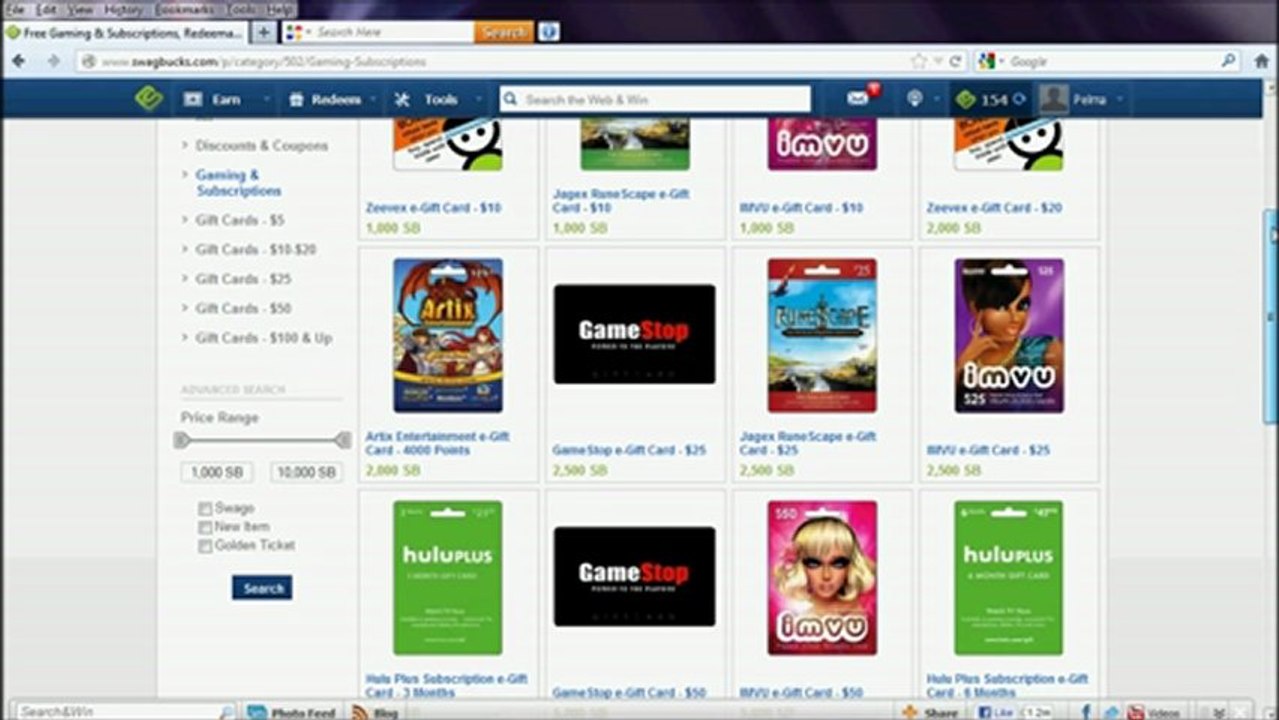Check the Golden Ticket filter
The width and height of the screenshot is (1279, 720).
click(205, 546)
